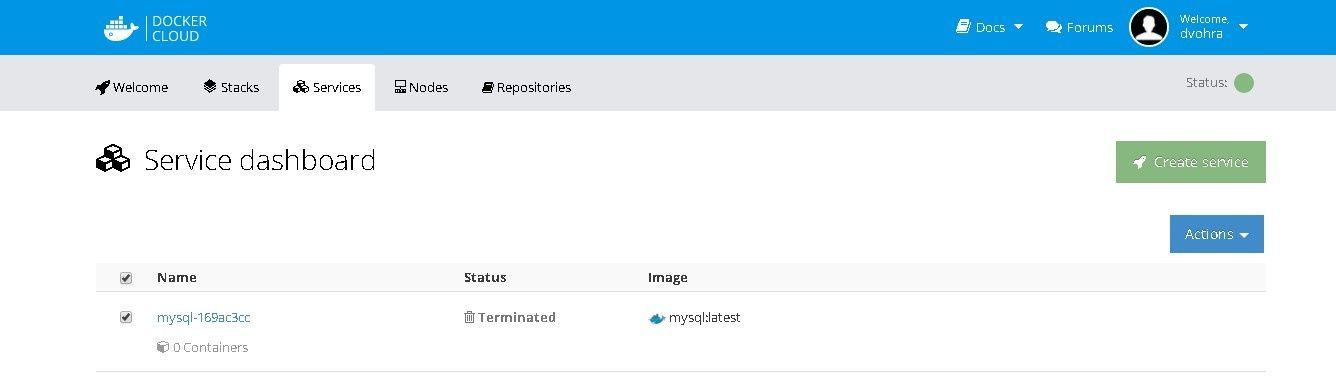Click the mysql:latest image whale icon
This screenshot has height=380, width=1336.
click(x=657, y=318)
